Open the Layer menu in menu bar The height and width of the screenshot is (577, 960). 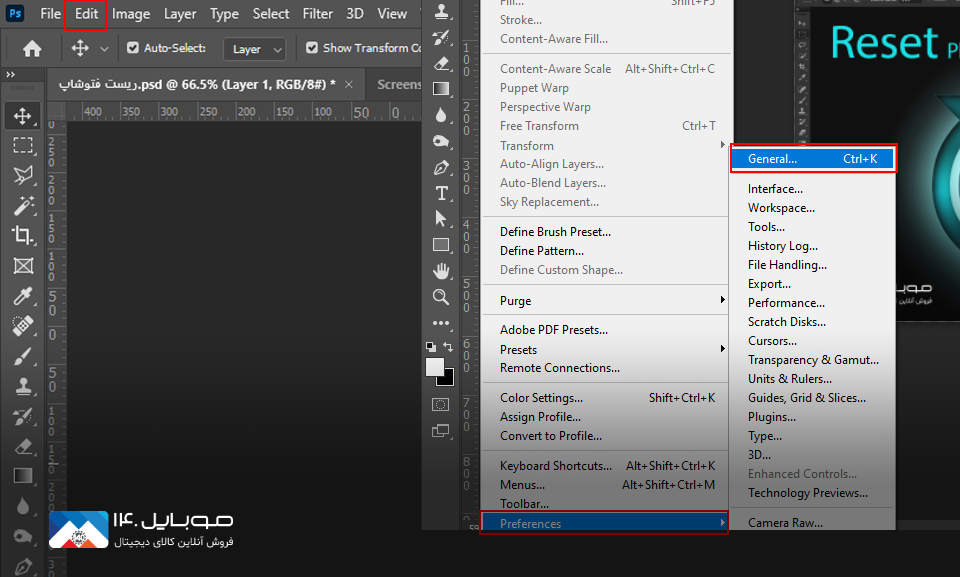180,13
